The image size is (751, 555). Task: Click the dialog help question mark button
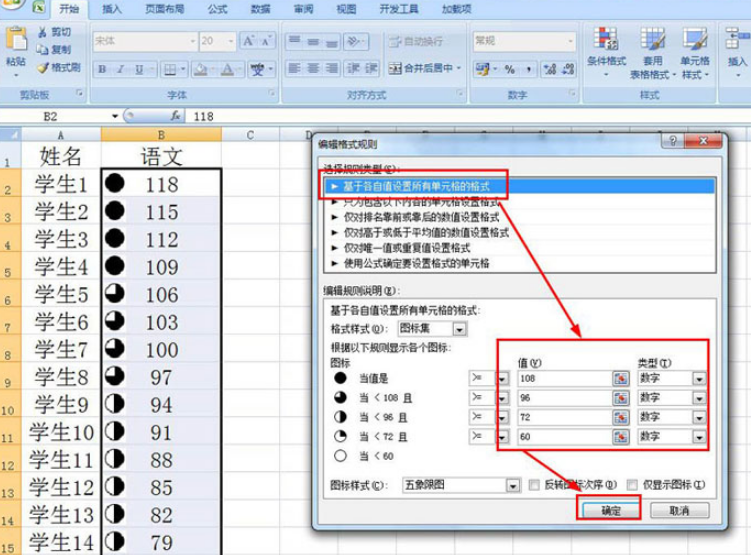(x=673, y=141)
